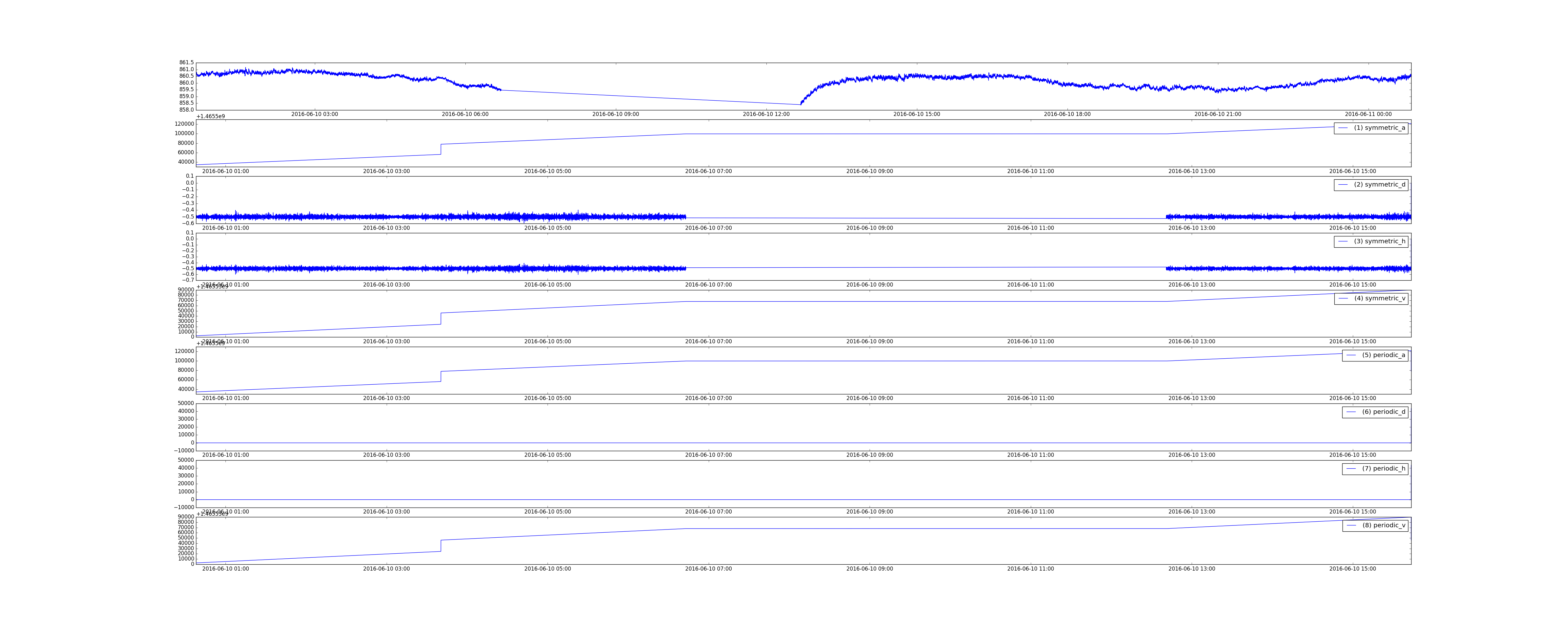Click 100000 on the periodic_a y-axis
This screenshot has height=627, width=1568.
point(184,361)
